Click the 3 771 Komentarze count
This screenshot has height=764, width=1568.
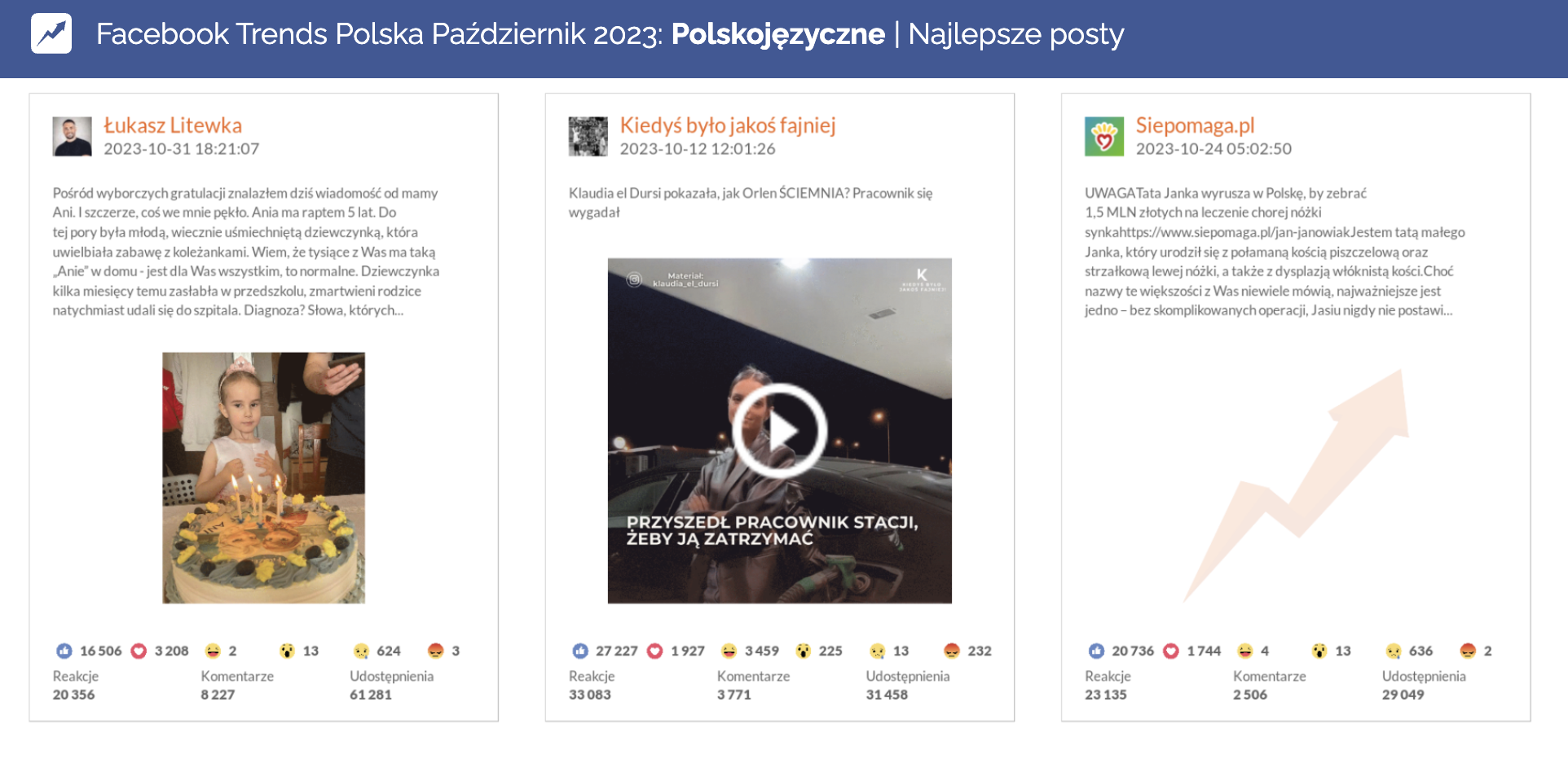(x=733, y=695)
